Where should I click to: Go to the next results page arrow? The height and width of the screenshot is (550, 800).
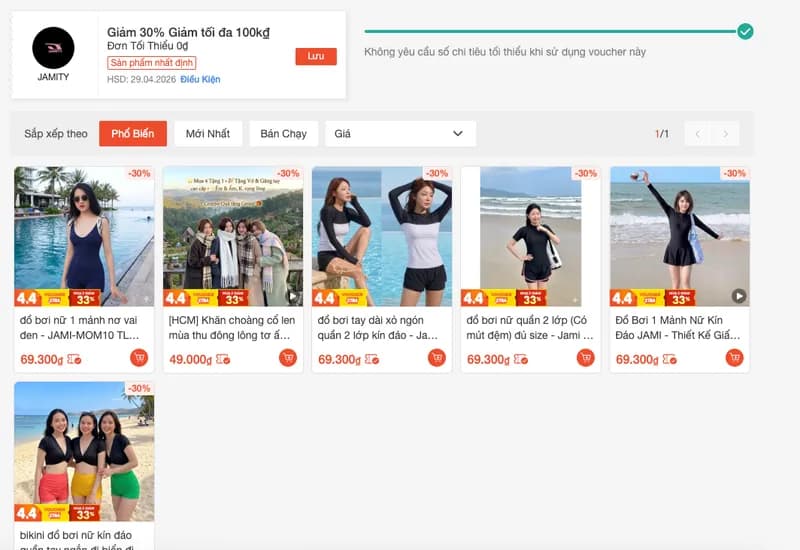point(725,134)
